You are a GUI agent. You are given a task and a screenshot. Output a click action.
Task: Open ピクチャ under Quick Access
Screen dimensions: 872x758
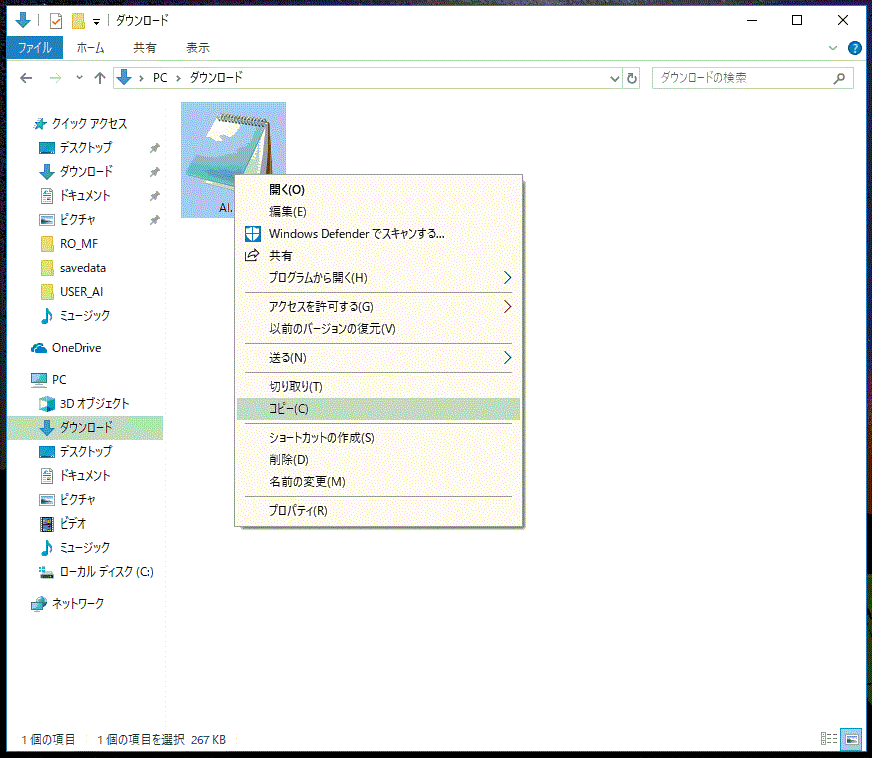[x=77, y=220]
